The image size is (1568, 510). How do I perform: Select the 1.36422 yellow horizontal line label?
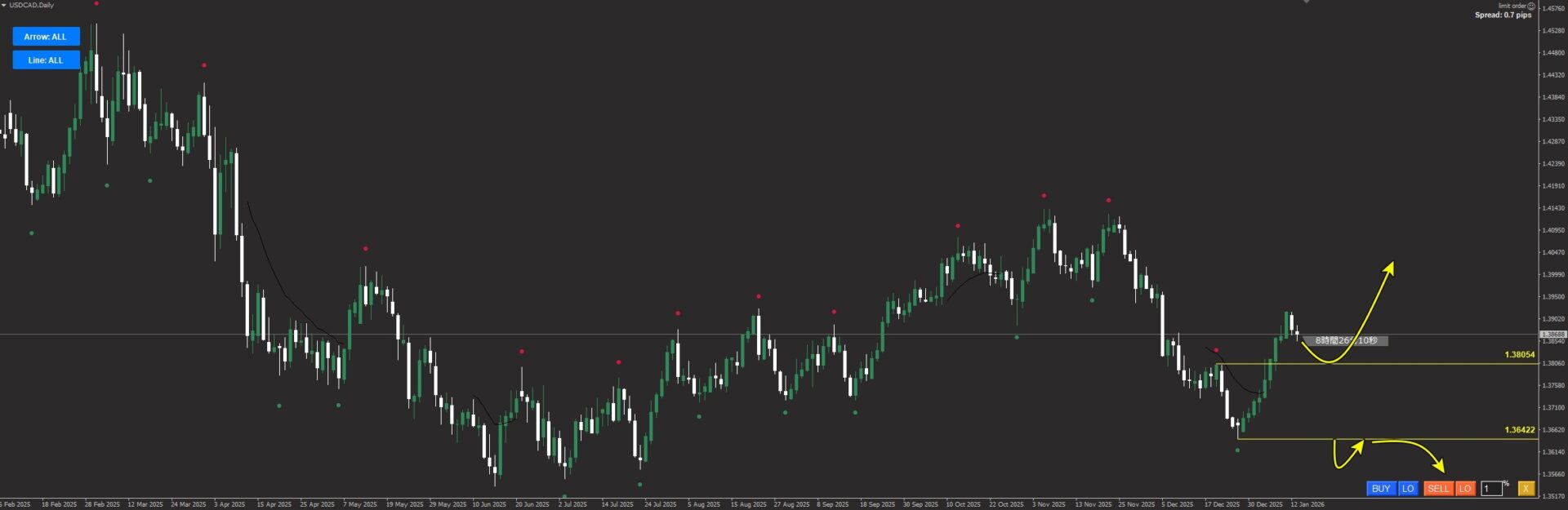[1519, 430]
